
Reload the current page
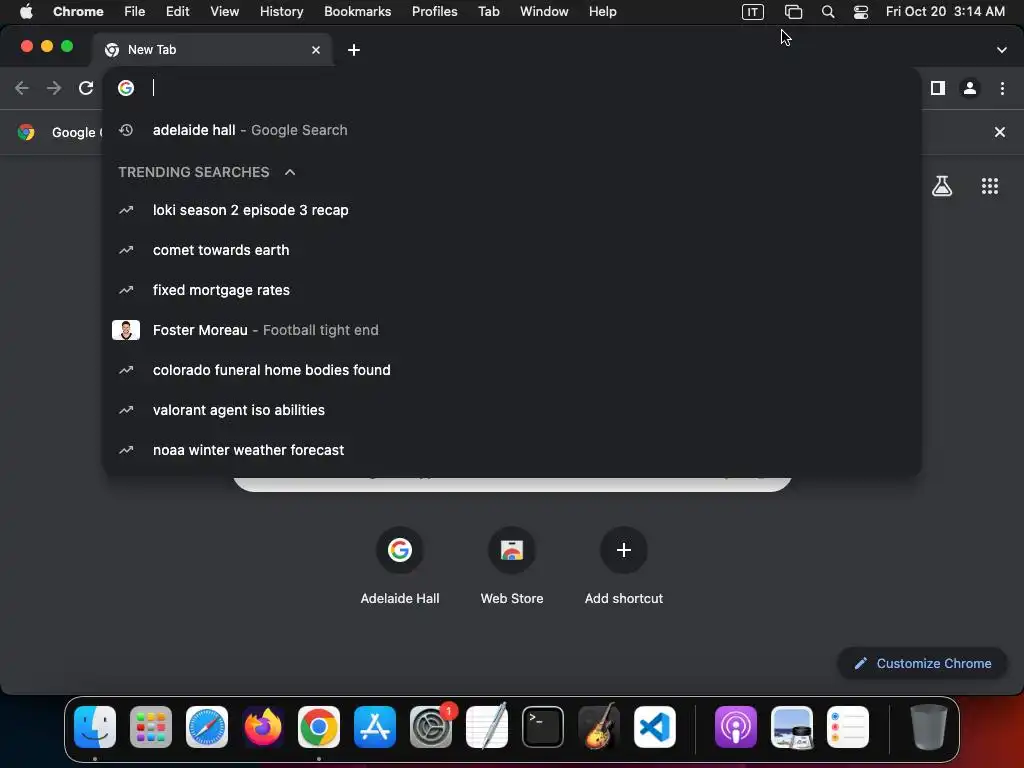click(86, 88)
